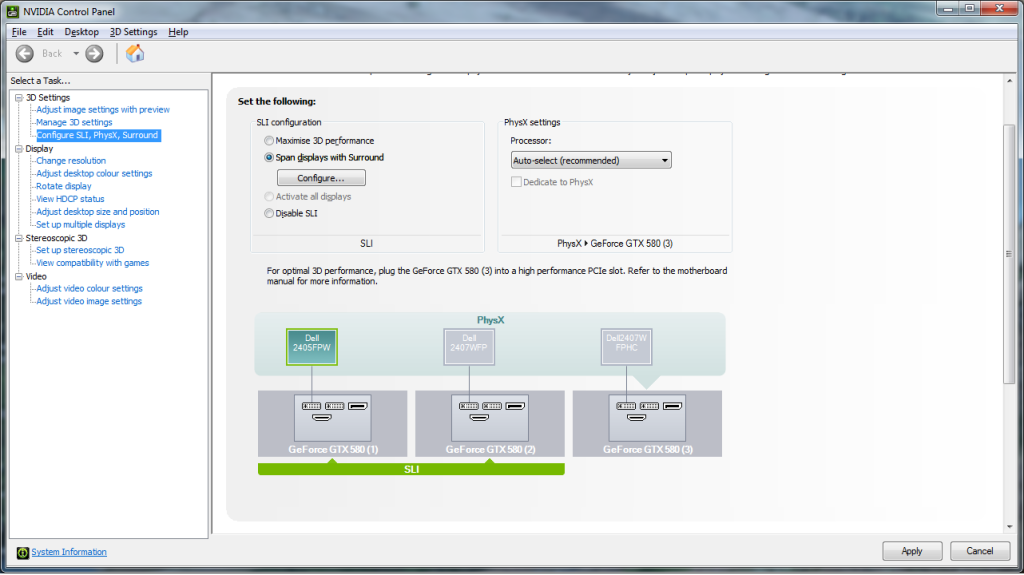Collapse the 3D Settings tree node
Screen dimensions: 1024x575
click(19, 97)
